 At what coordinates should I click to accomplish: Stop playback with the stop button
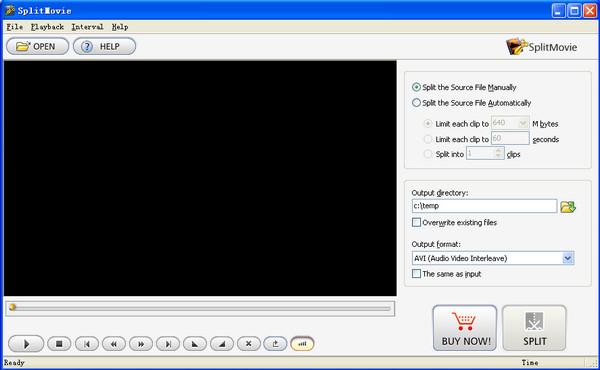point(59,344)
